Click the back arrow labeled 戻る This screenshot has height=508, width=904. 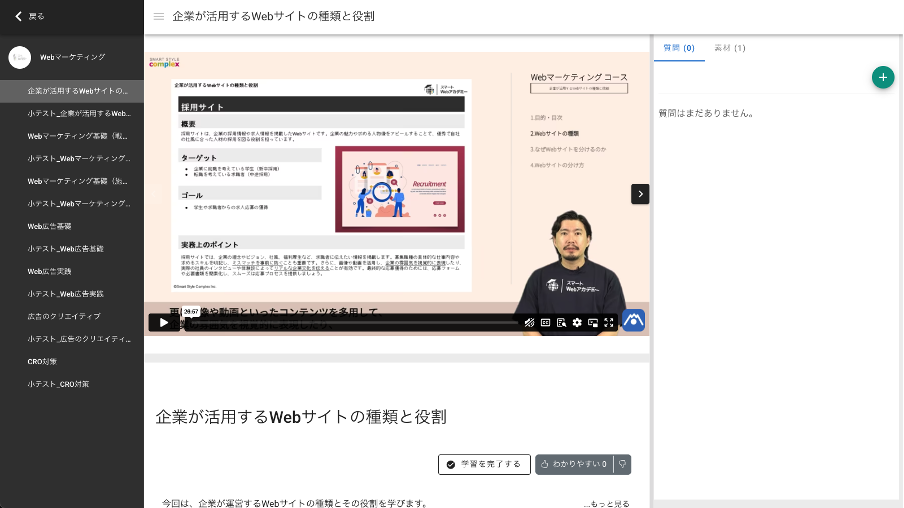29,16
